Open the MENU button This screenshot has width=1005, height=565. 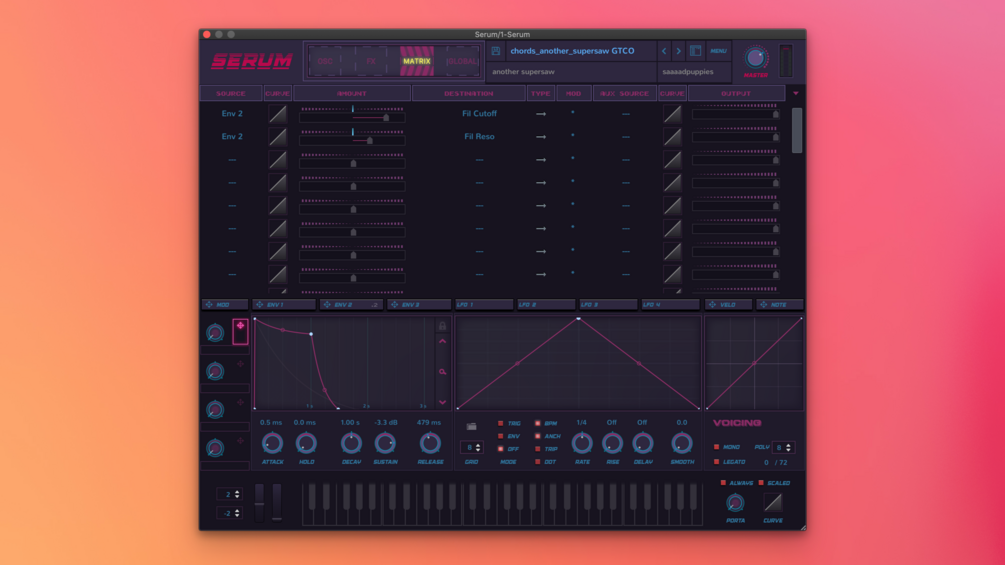pyautogui.click(x=718, y=51)
